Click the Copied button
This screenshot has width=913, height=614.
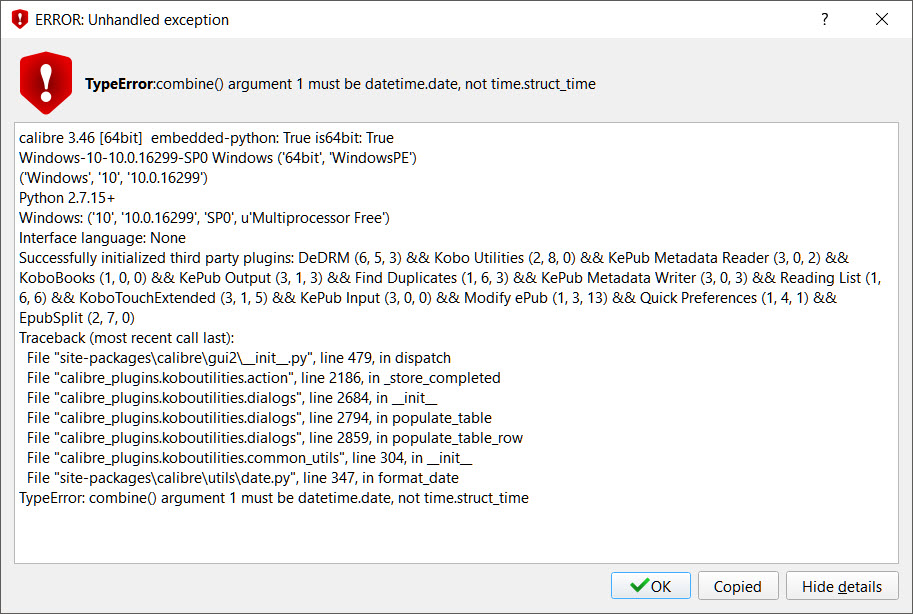738,585
